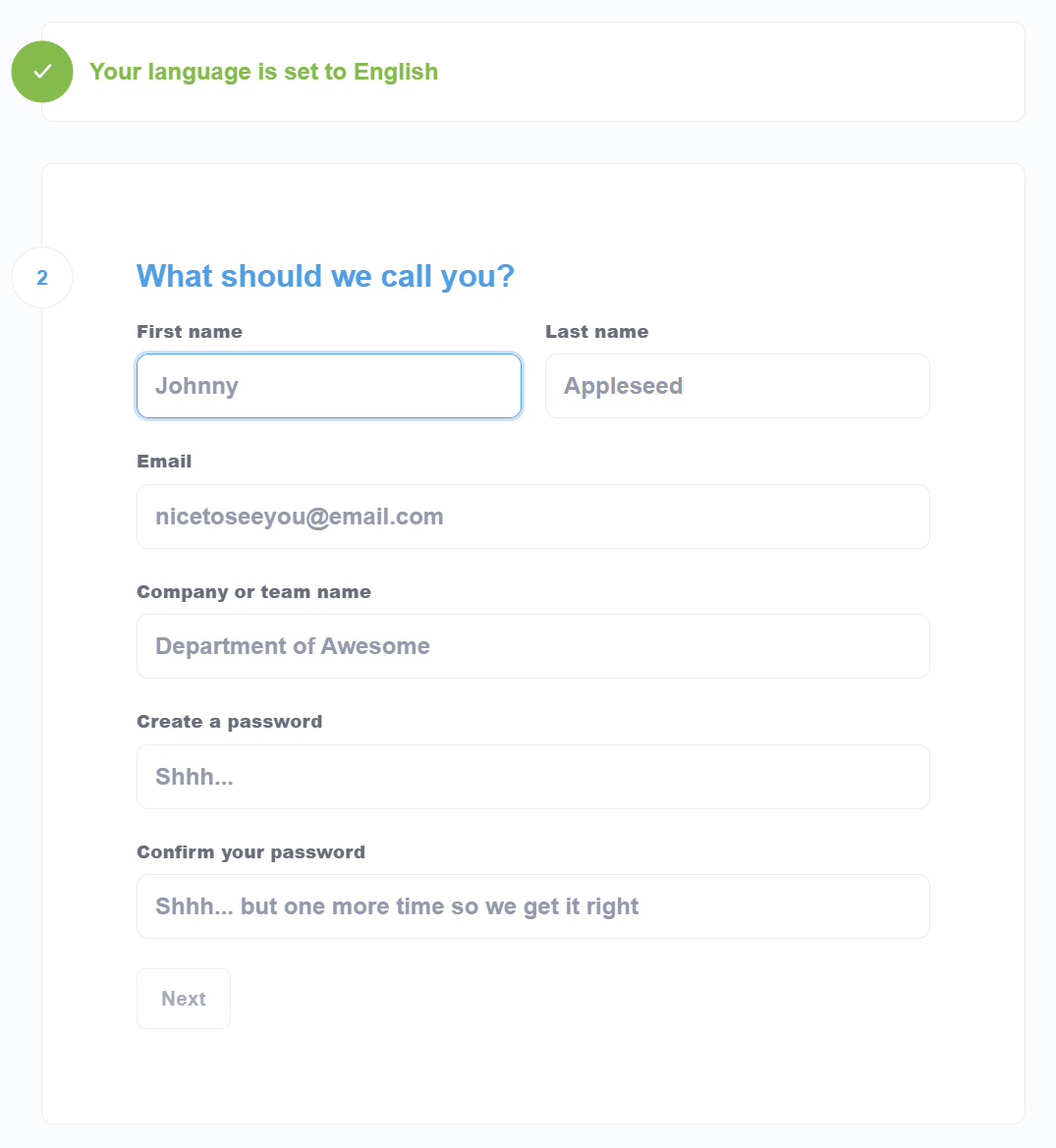Click the green checkmark success icon
The image size is (1056, 1148).
[x=41, y=71]
